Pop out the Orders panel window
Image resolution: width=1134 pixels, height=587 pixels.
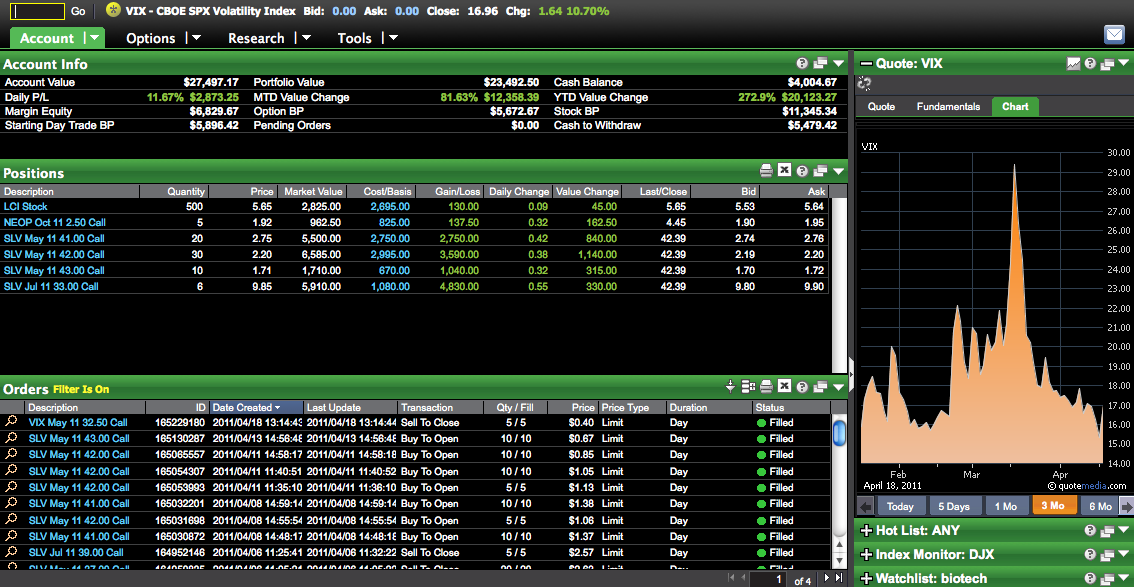(x=819, y=387)
